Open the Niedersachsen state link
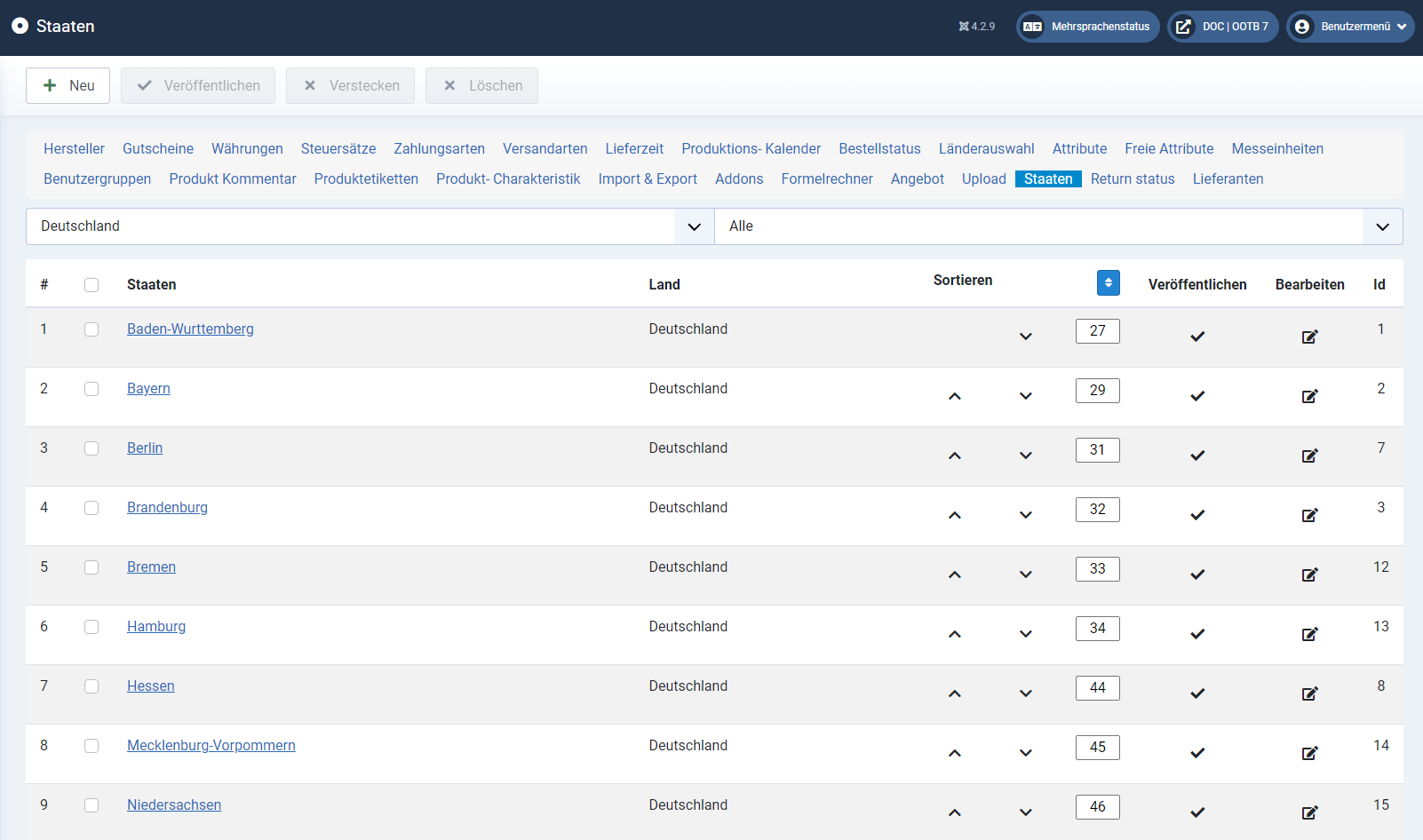Image resolution: width=1423 pixels, height=840 pixels. 174,804
